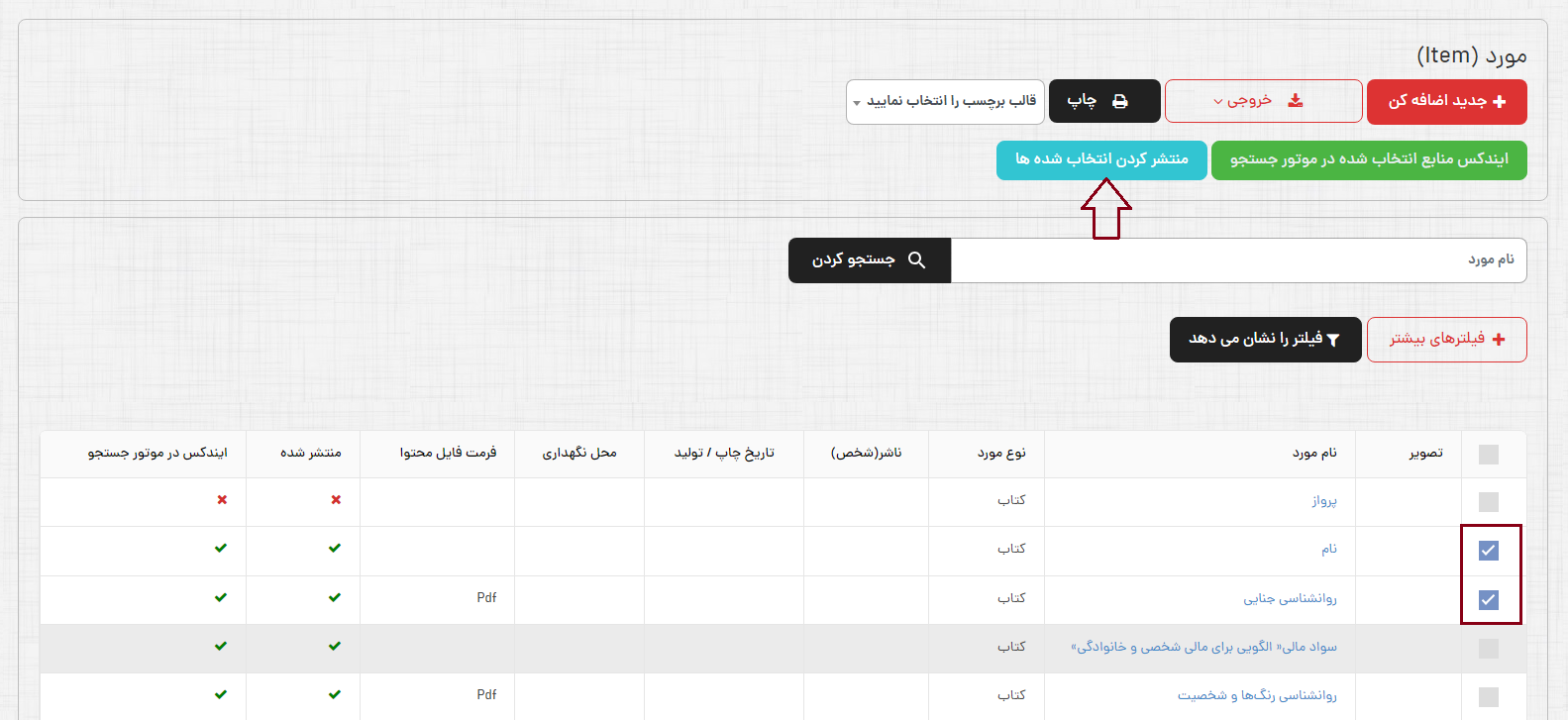Click the 'نام مورد' search input field
Viewport: 1568px width, 720px height.
[1238, 260]
